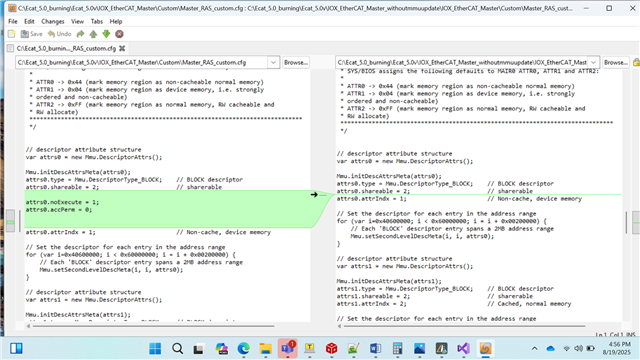Image resolution: width=640 pixels, height=360 pixels.
Task: Click the Save toolbar button
Action: coord(31,34)
